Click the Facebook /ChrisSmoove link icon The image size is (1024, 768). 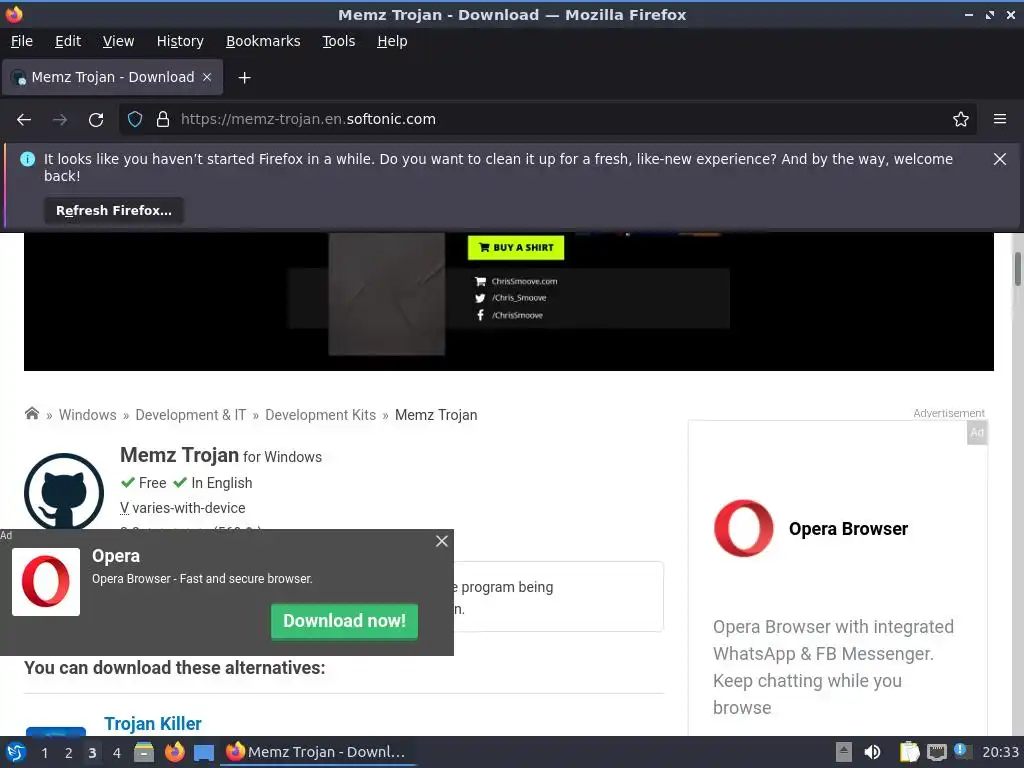point(480,315)
